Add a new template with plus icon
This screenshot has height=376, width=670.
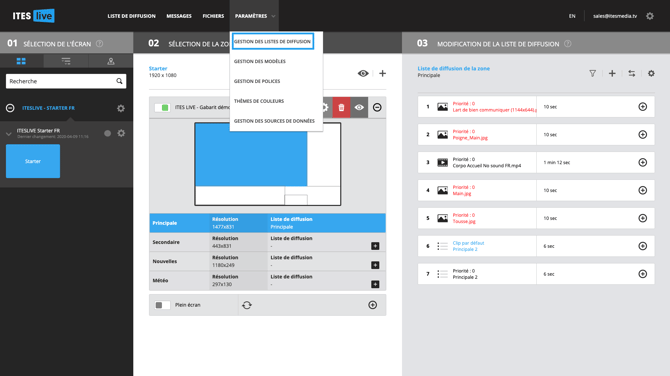pyautogui.click(x=382, y=73)
